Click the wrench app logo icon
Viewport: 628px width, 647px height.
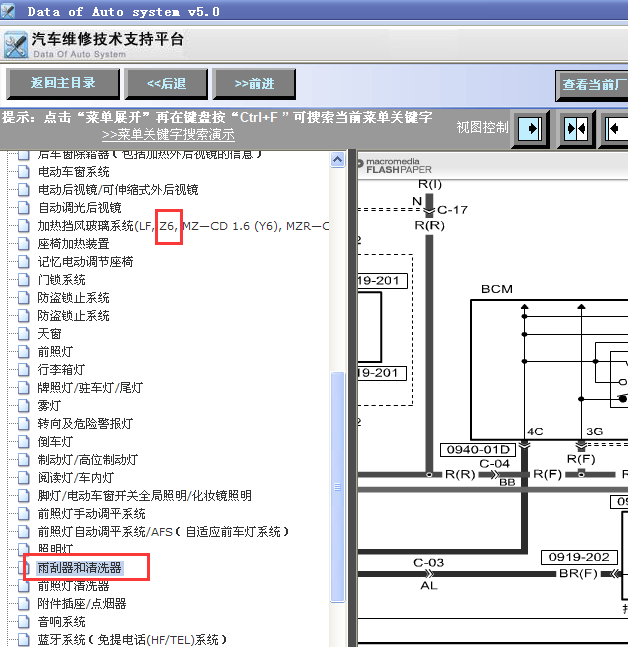(x=16, y=45)
